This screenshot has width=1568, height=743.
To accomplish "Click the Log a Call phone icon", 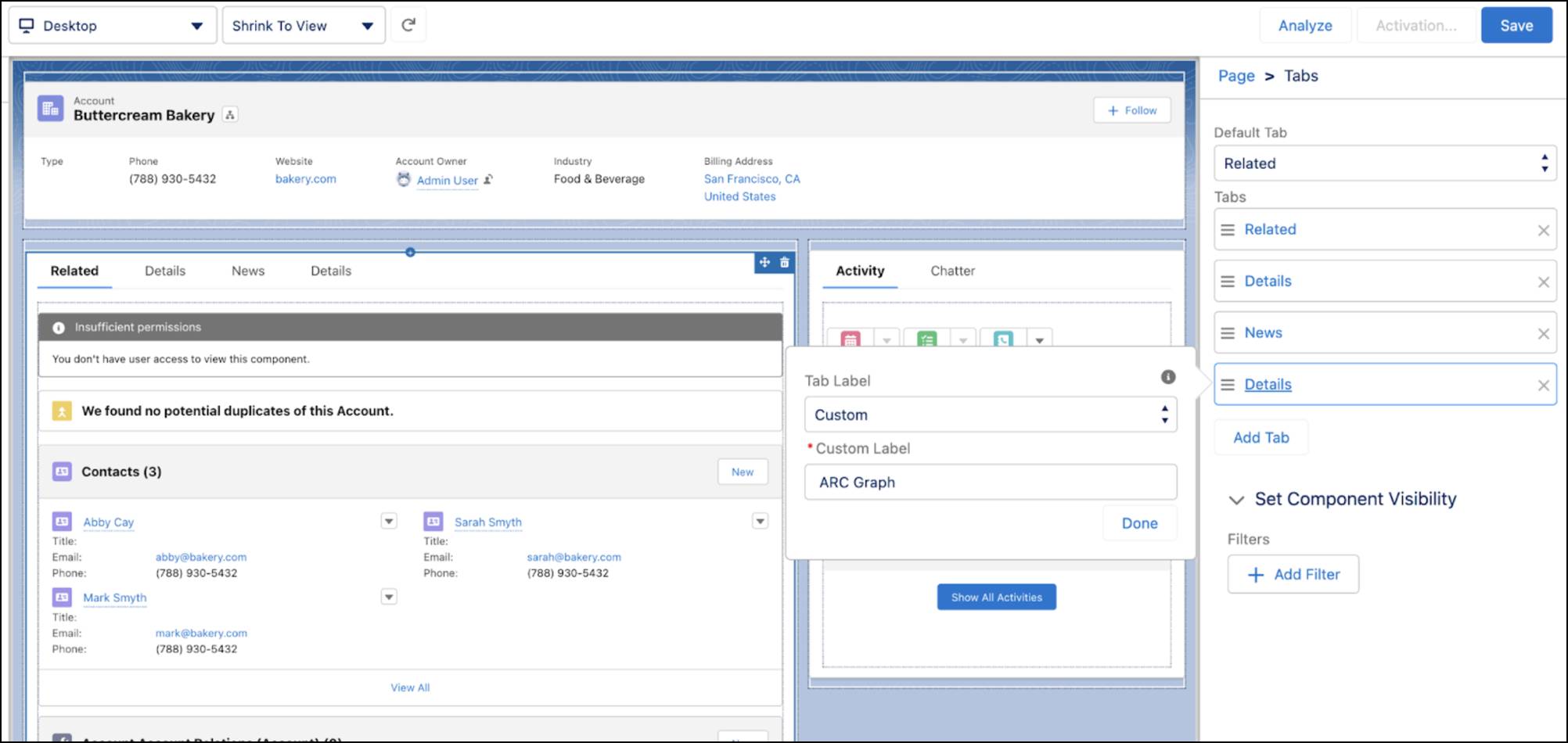I will tap(1004, 339).
